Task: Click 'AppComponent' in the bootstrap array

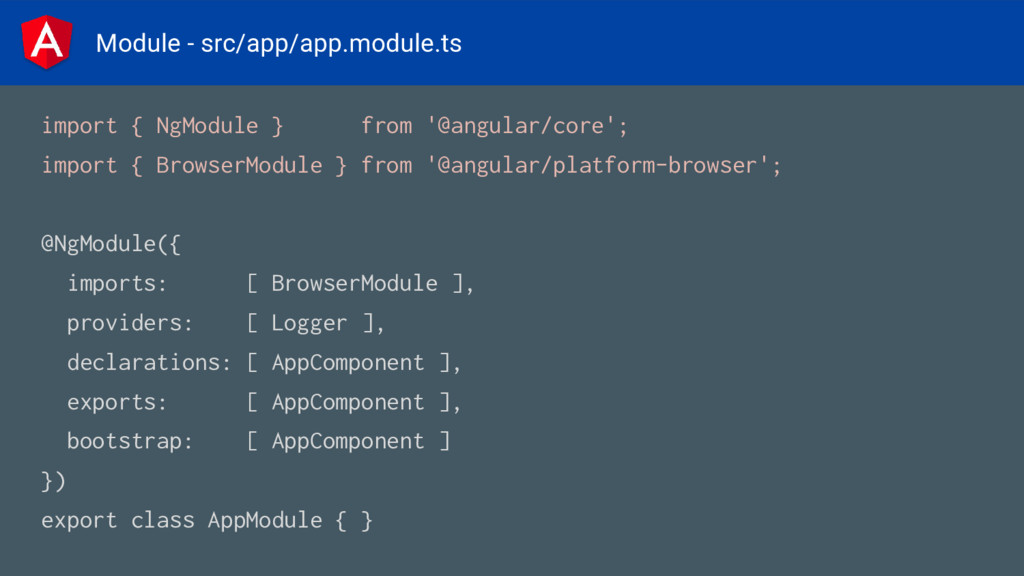Action: click(x=348, y=441)
